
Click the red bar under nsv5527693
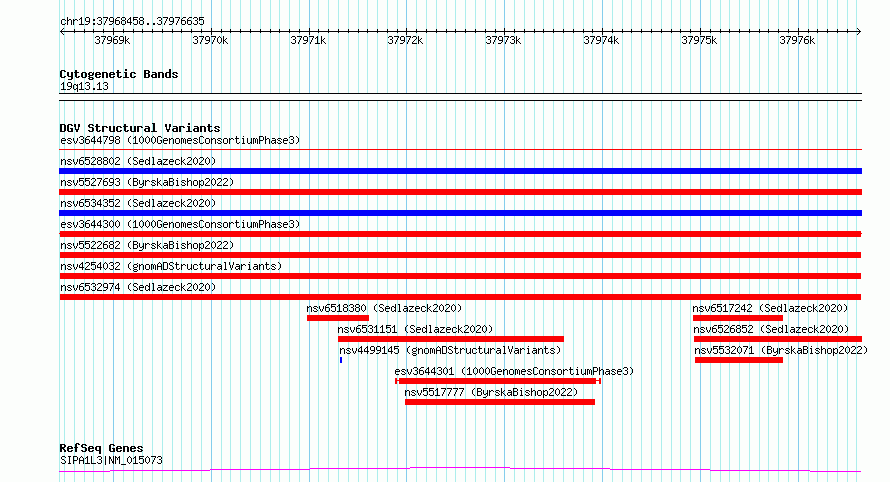(460, 192)
